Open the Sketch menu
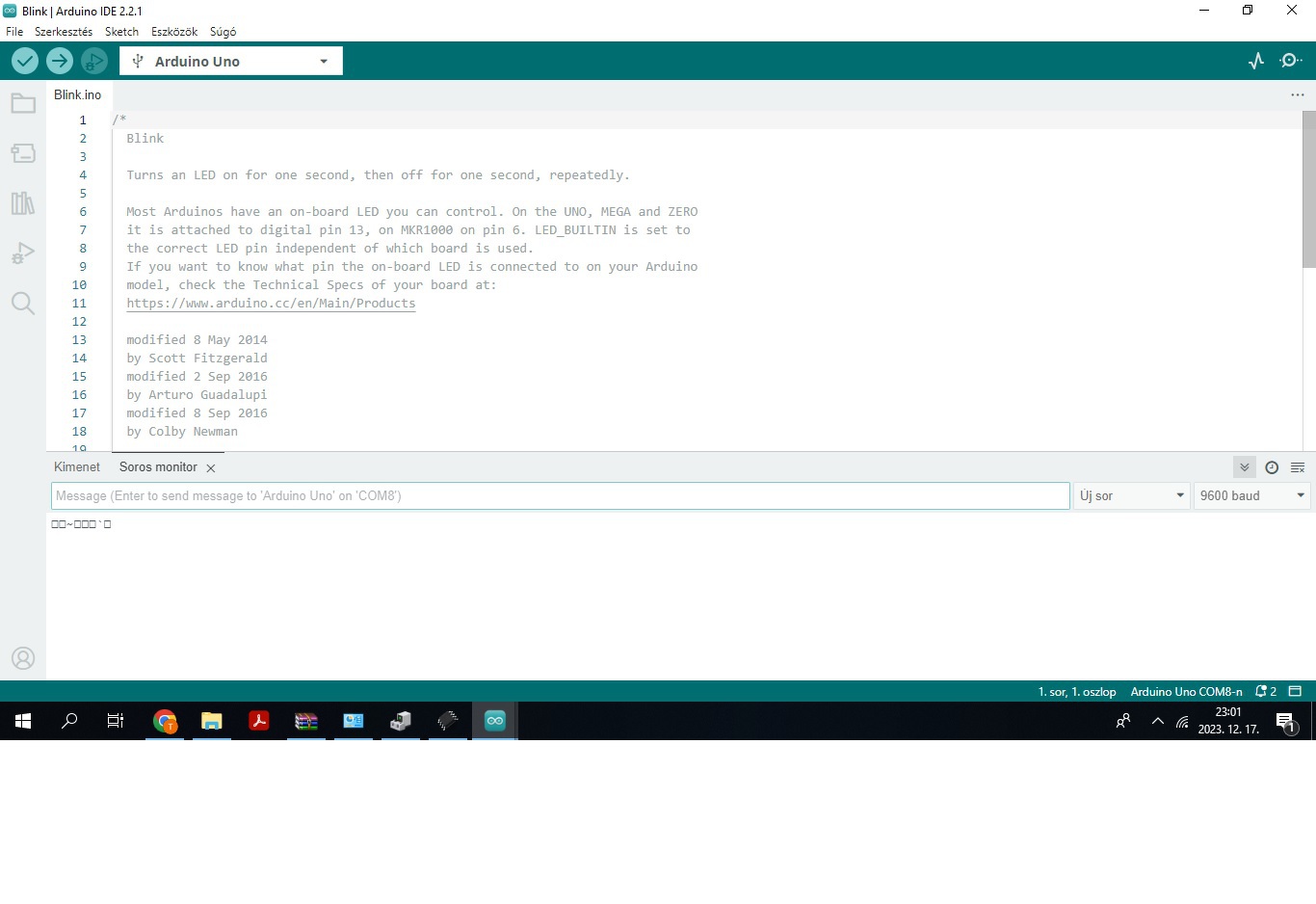Screen dimensions: 1316x904 click(121, 32)
